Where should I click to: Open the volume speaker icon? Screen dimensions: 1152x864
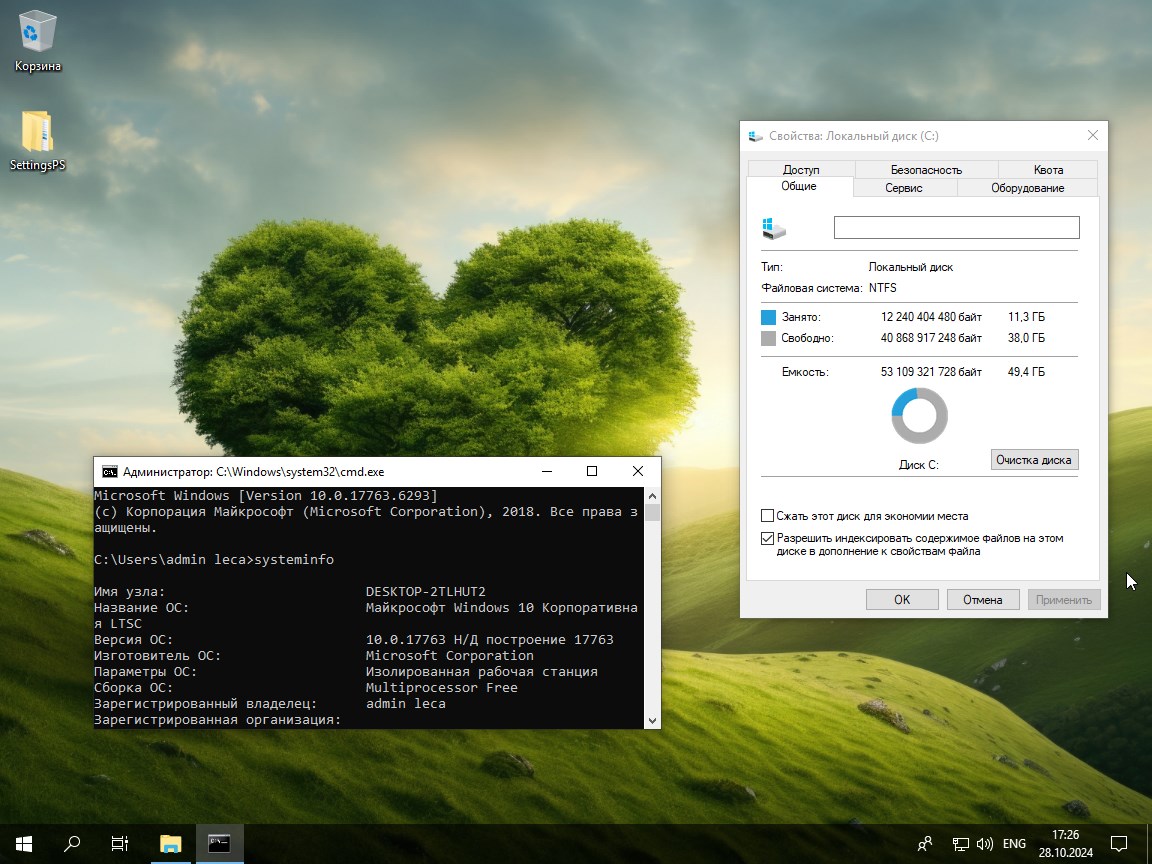coord(984,843)
